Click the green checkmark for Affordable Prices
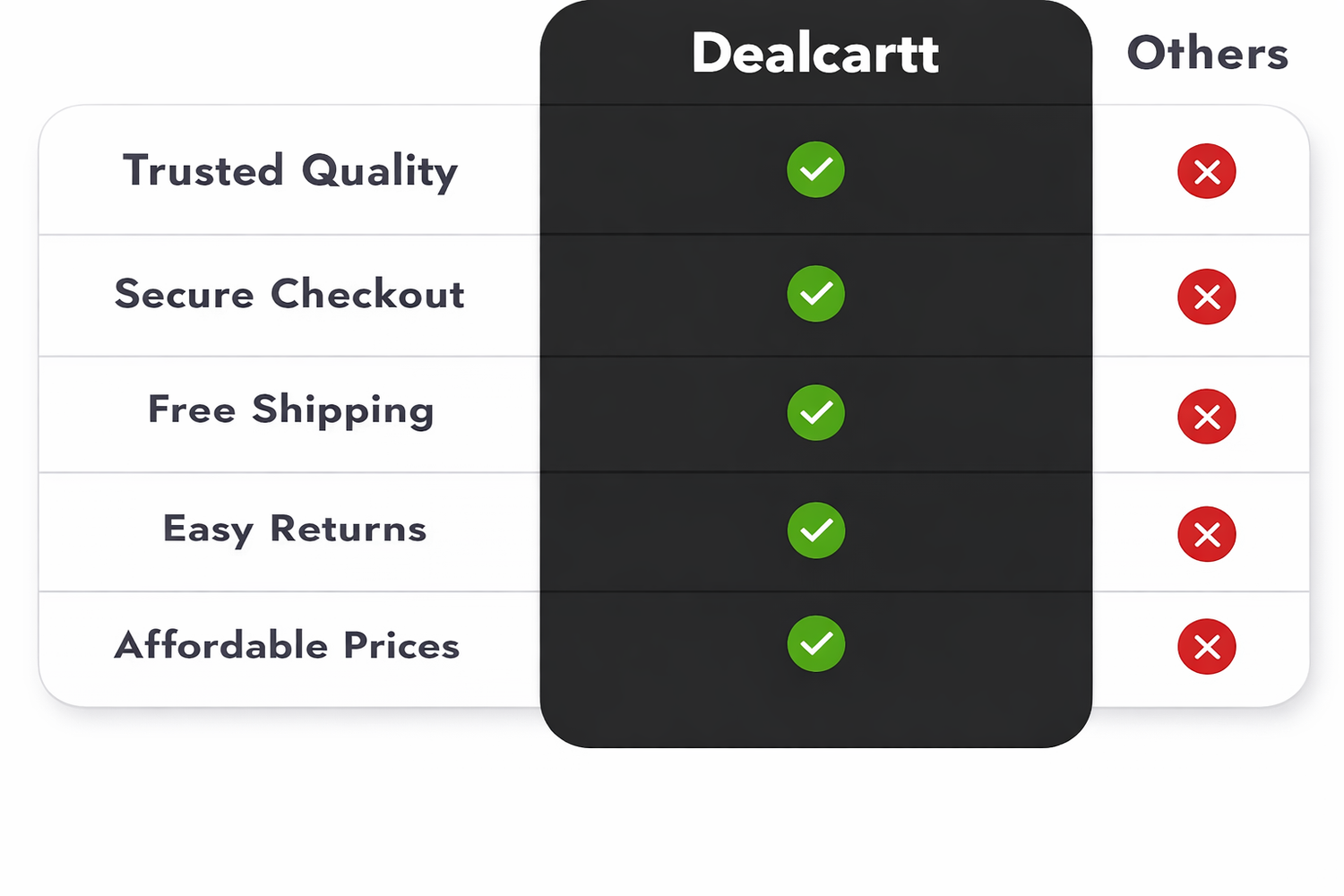Image resolution: width=1344 pixels, height=896 pixels. [x=815, y=643]
